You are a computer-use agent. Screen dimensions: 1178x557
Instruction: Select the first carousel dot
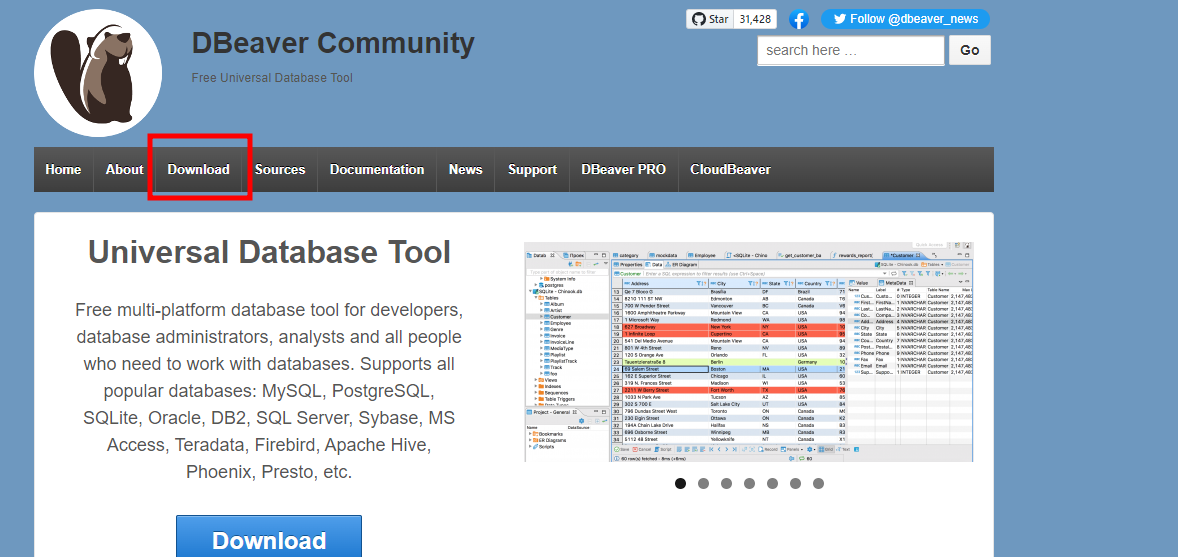[681, 483]
